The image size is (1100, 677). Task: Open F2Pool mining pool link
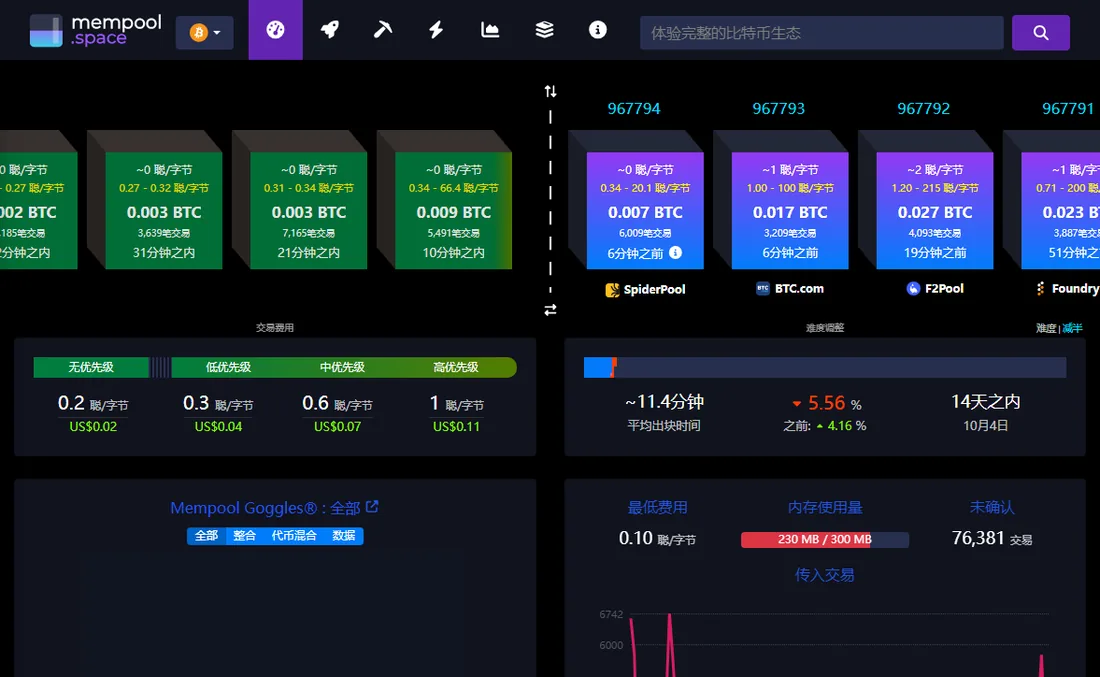pyautogui.click(x=935, y=288)
